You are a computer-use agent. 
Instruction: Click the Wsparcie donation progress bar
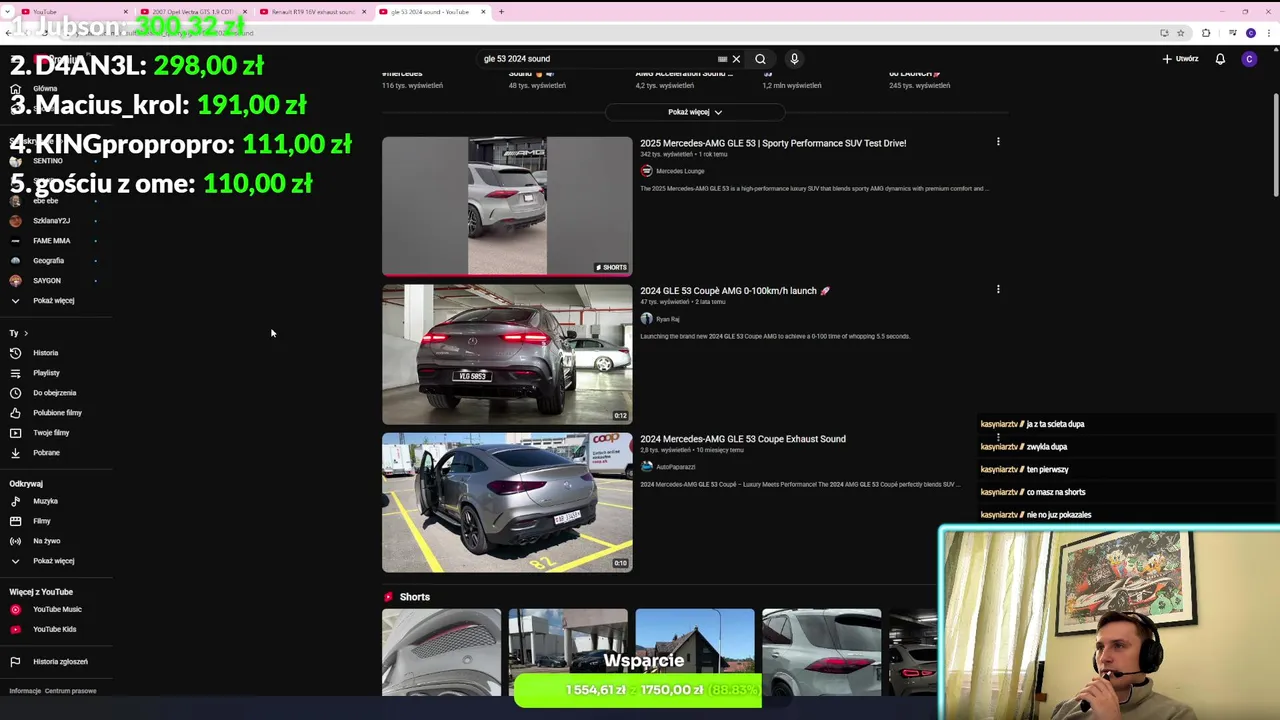637,690
